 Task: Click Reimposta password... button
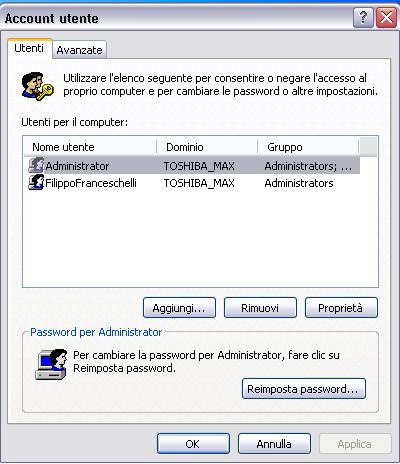(304, 388)
